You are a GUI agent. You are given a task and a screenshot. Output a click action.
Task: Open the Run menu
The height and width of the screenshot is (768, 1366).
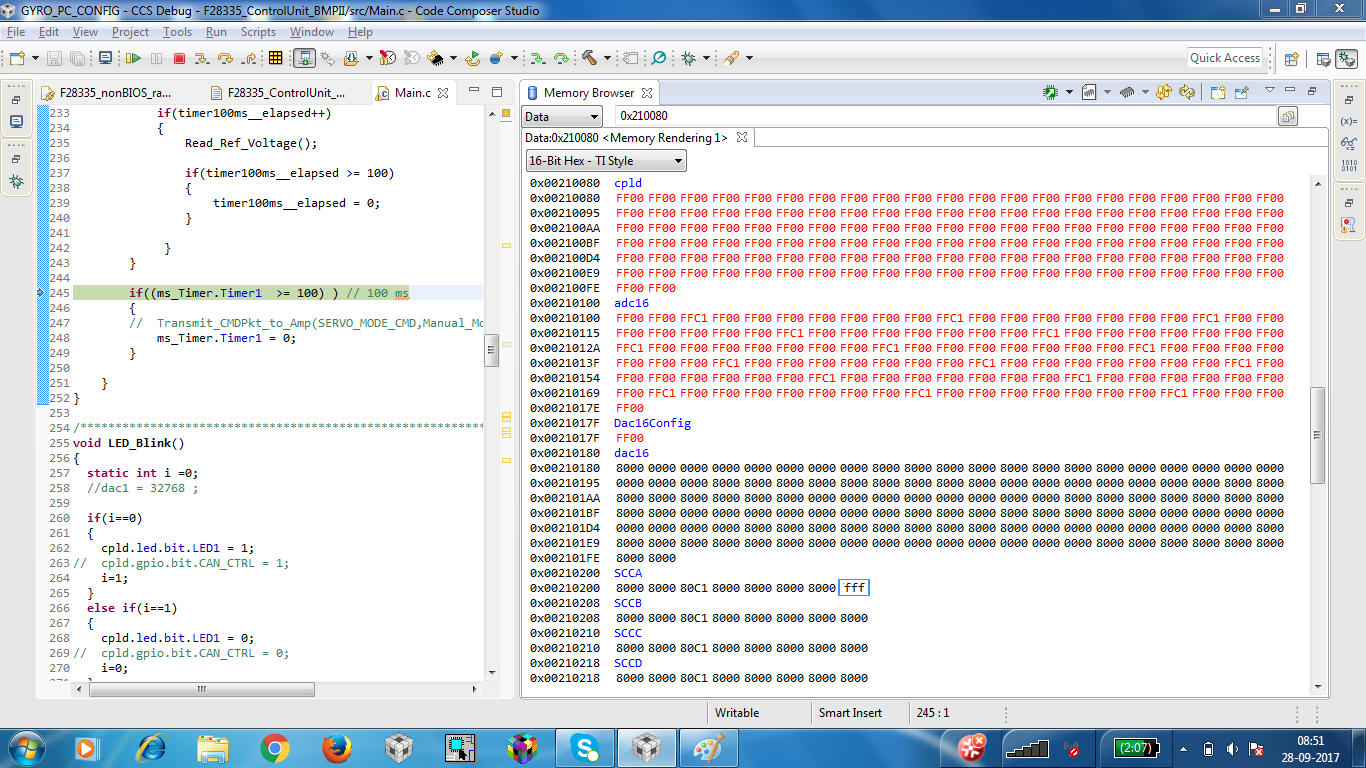(216, 32)
